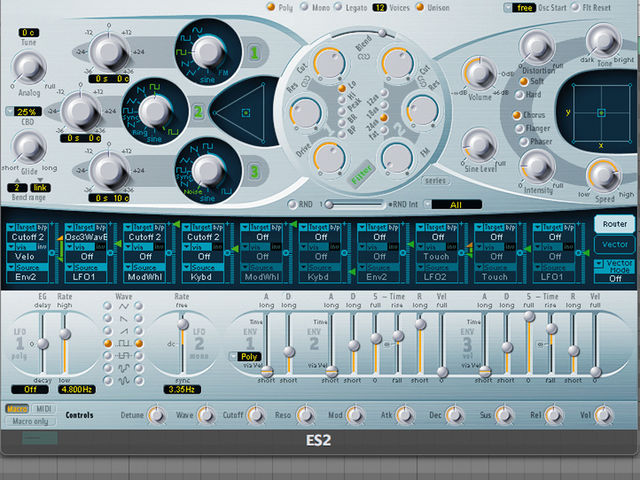Click the LFO 2 rate field showing 3.35Hz
This screenshot has height=480, width=640.
point(182,389)
